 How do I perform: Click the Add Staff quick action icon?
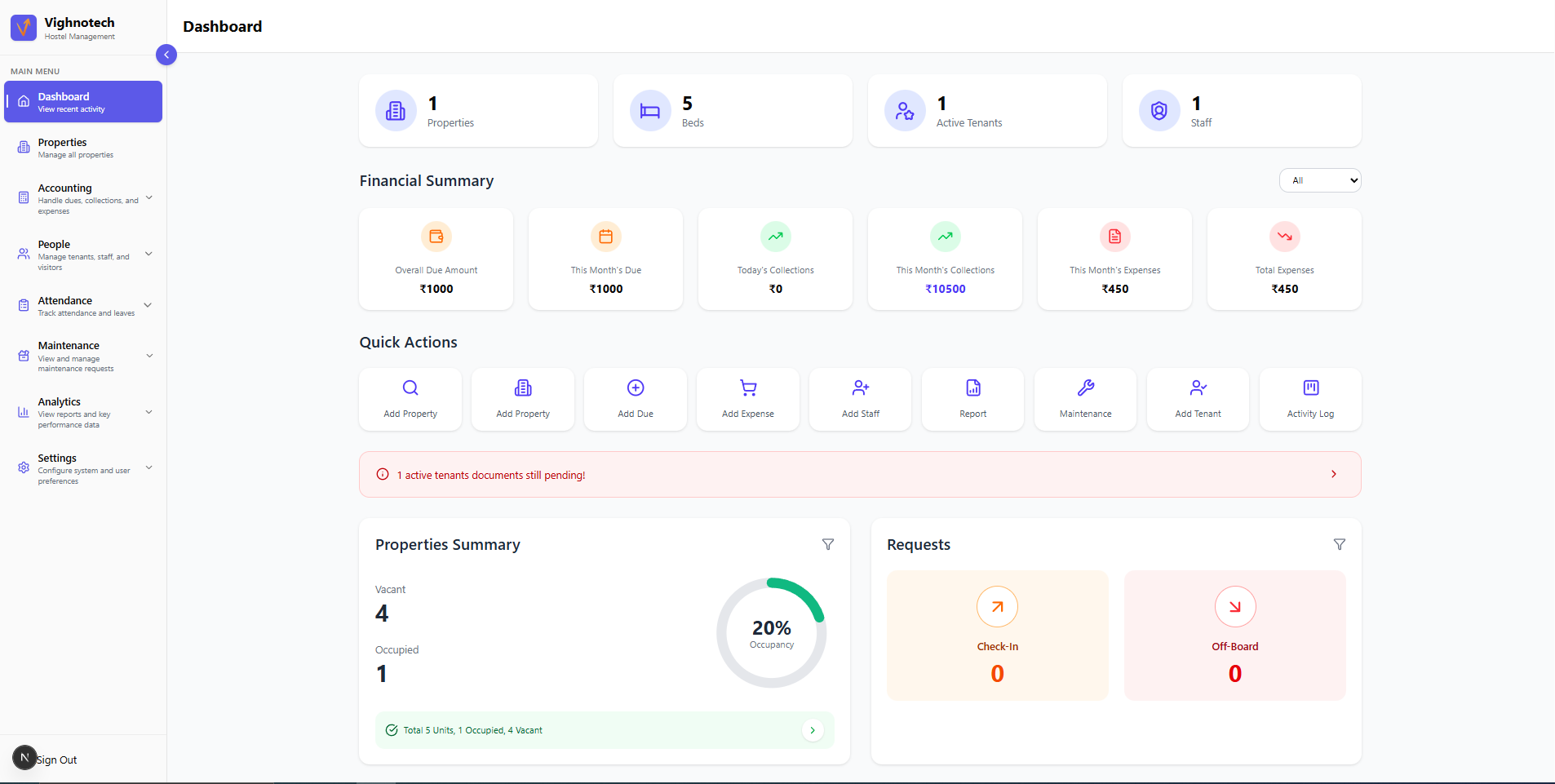861,388
